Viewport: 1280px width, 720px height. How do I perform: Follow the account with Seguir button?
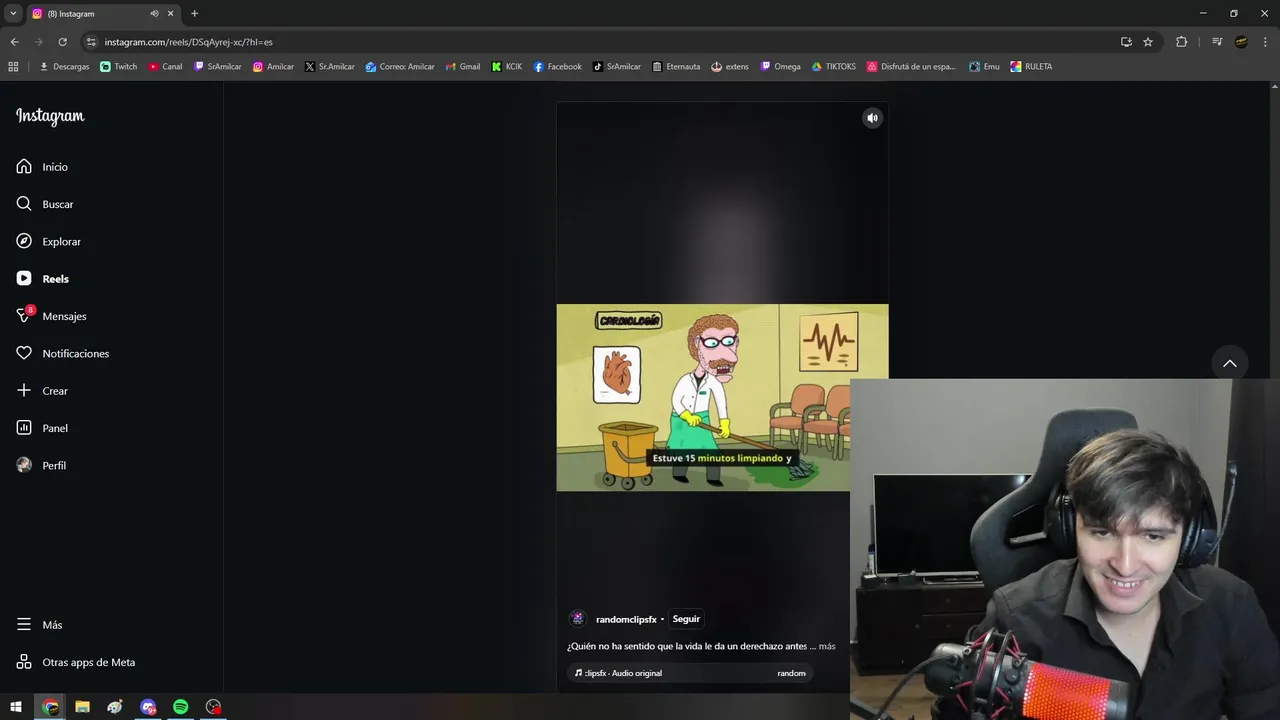[x=686, y=619]
